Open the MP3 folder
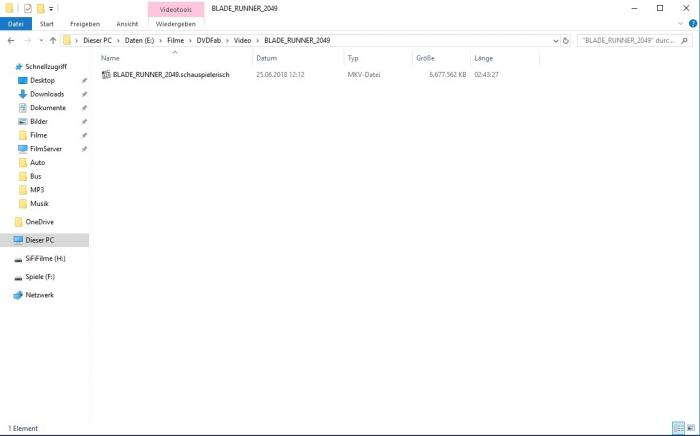The height and width of the screenshot is (436, 700). (37, 190)
